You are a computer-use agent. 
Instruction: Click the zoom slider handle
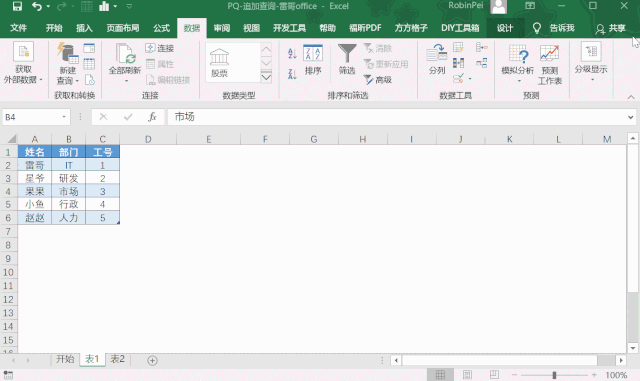pyautogui.click(x=554, y=375)
